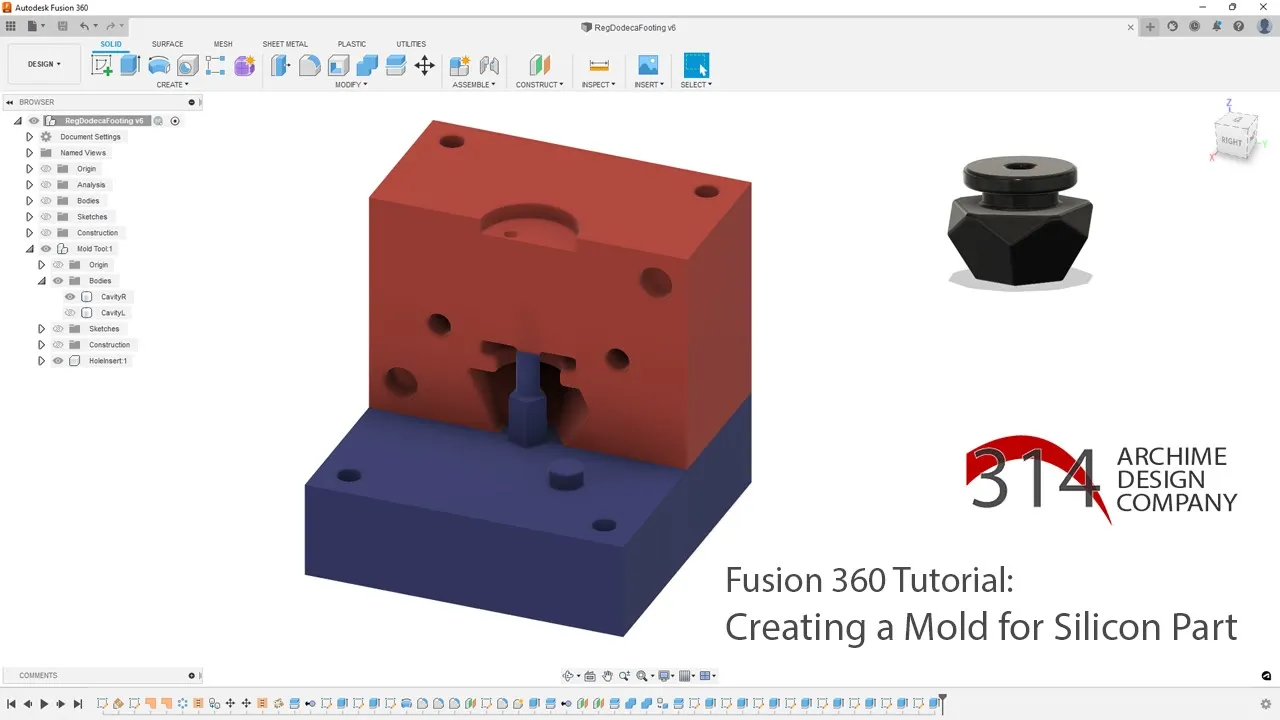The width and height of the screenshot is (1280, 720).
Task: Select the Offset Plane construct tool
Action: click(x=540, y=66)
